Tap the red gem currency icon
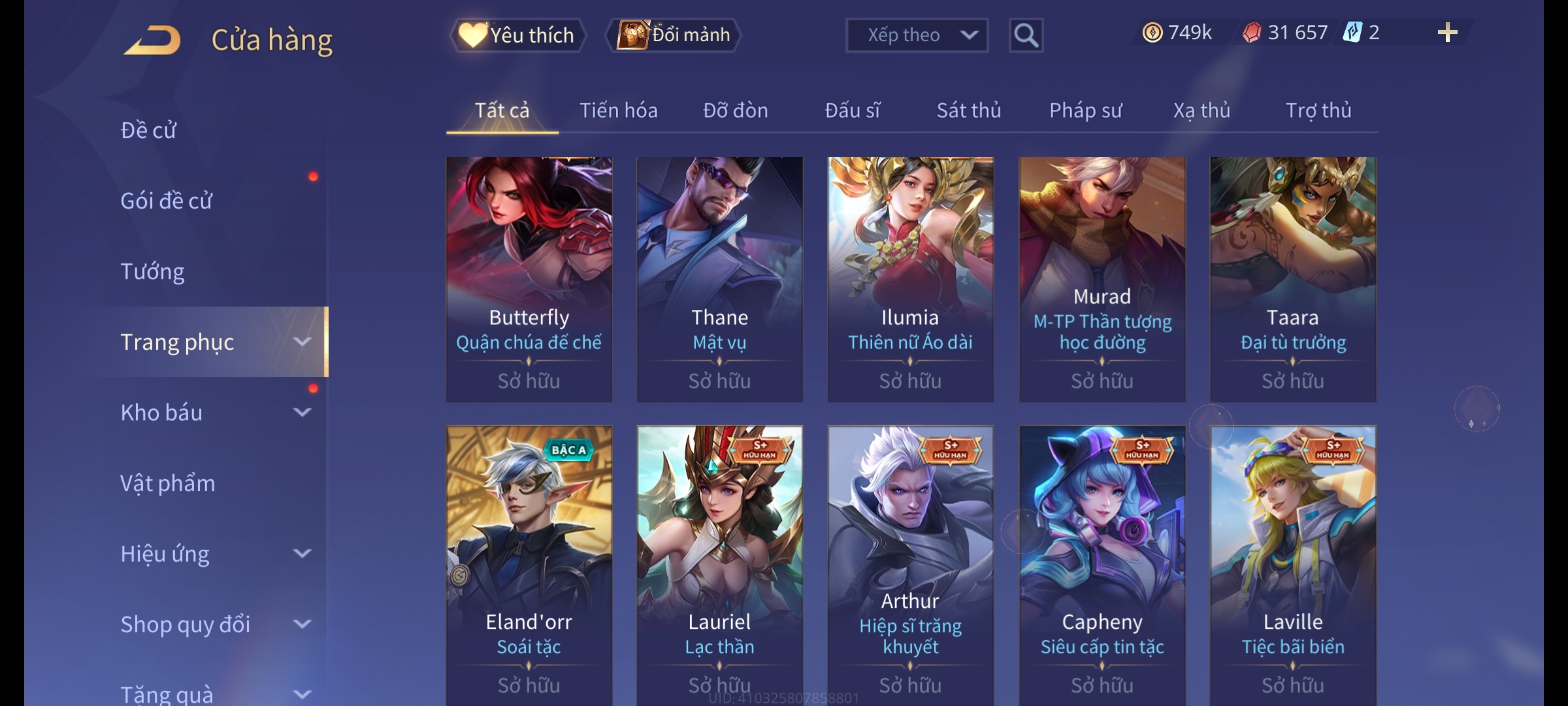The height and width of the screenshot is (706, 1568). 1252,33
